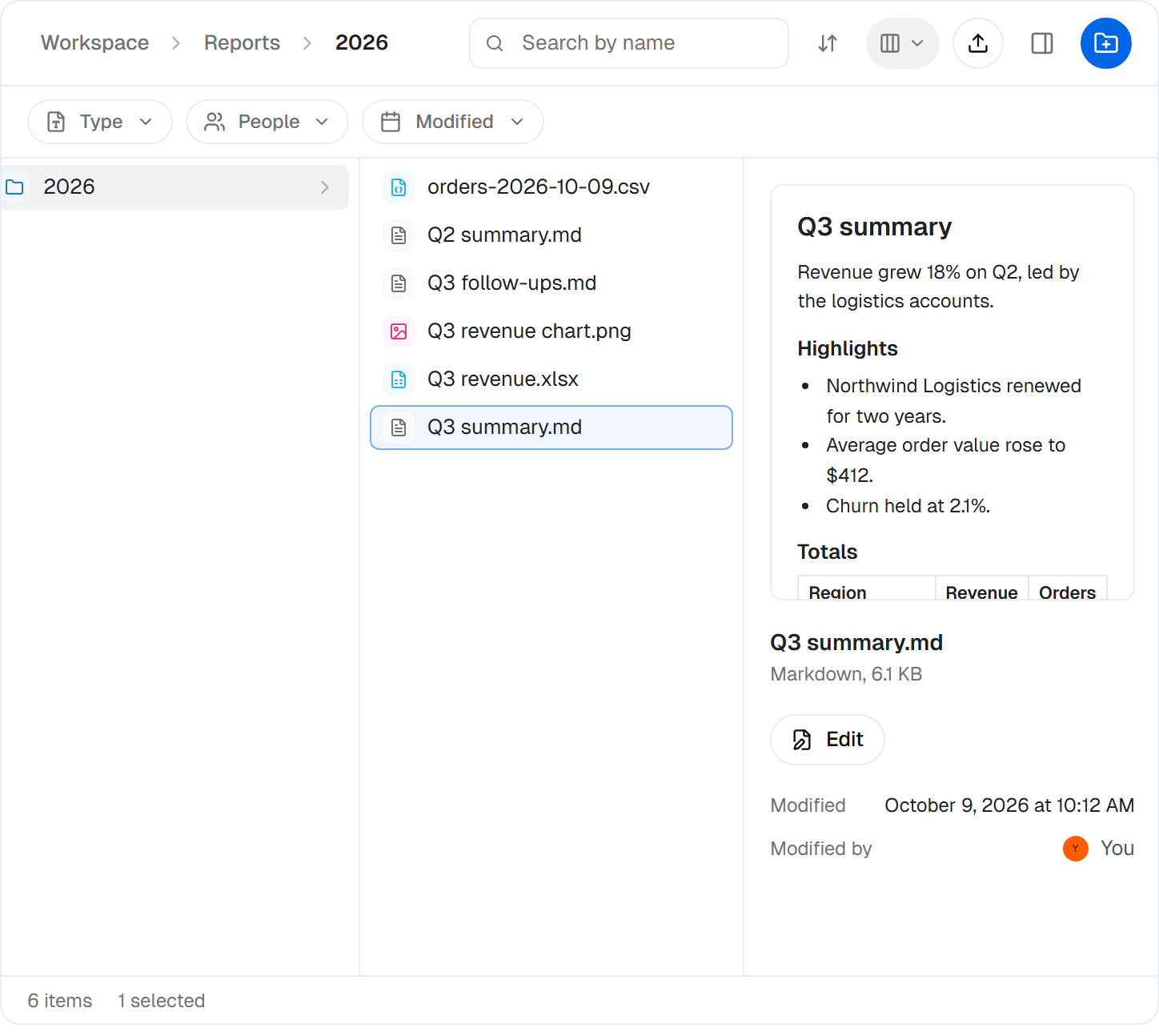
Task: Click the 6 items status text
Action: [60, 1001]
